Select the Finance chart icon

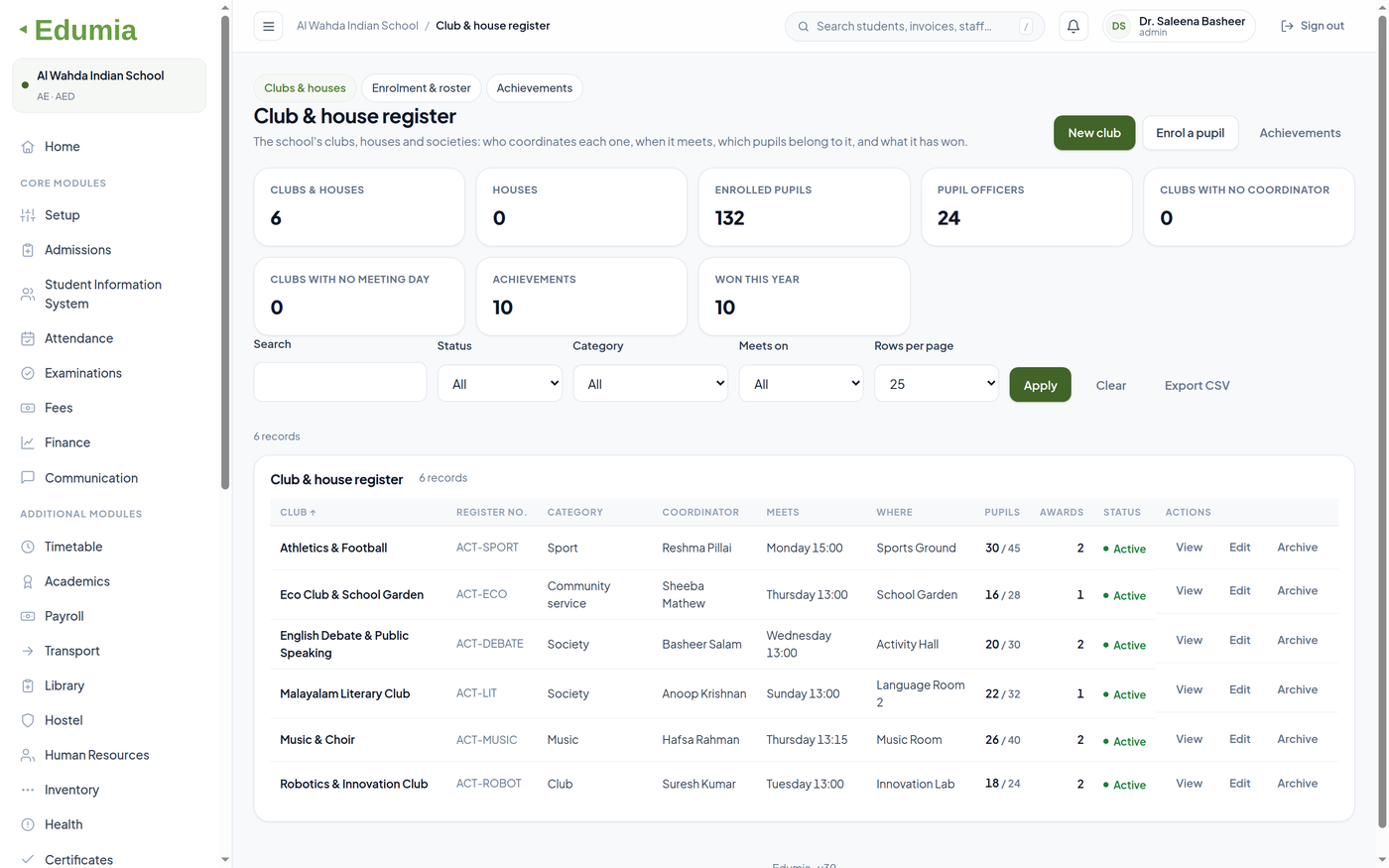pos(28,442)
